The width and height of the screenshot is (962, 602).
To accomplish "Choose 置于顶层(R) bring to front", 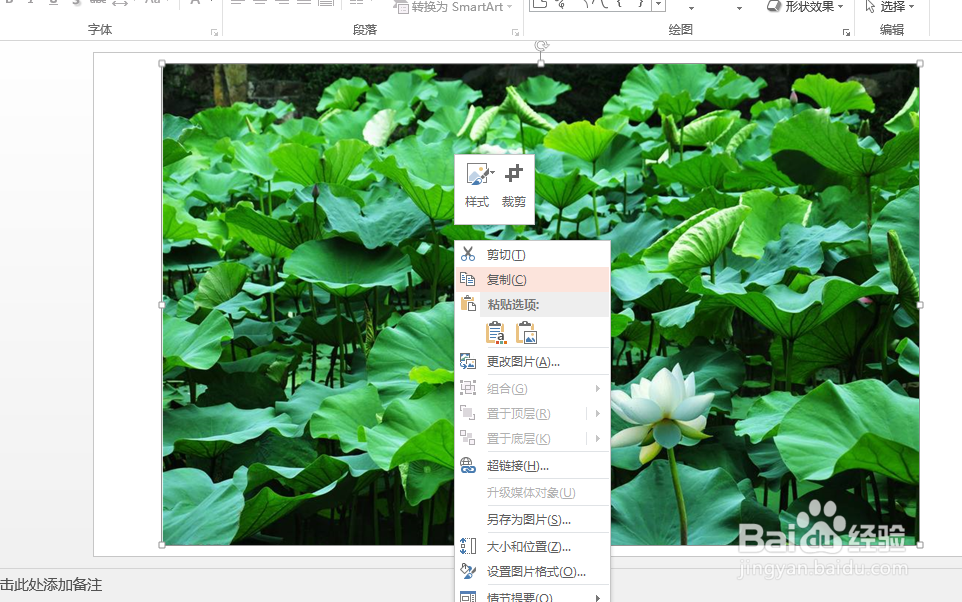I will tap(521, 414).
